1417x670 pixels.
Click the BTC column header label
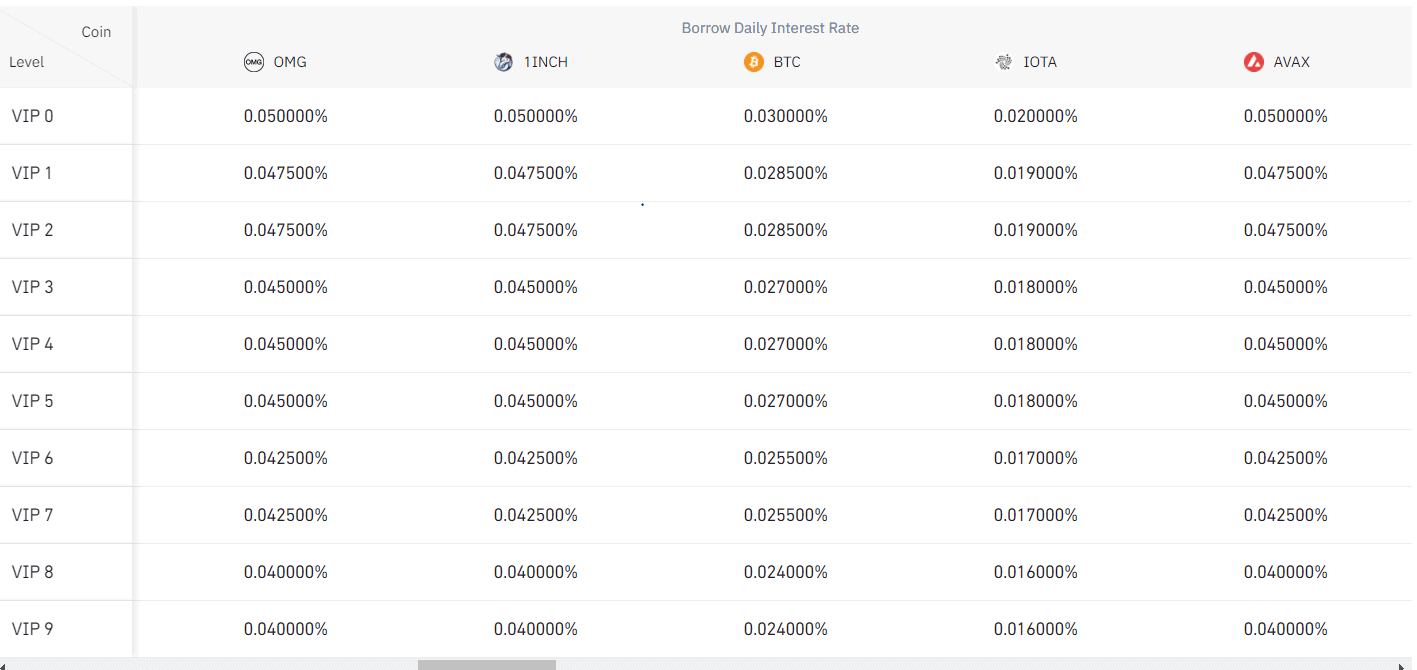pos(787,62)
